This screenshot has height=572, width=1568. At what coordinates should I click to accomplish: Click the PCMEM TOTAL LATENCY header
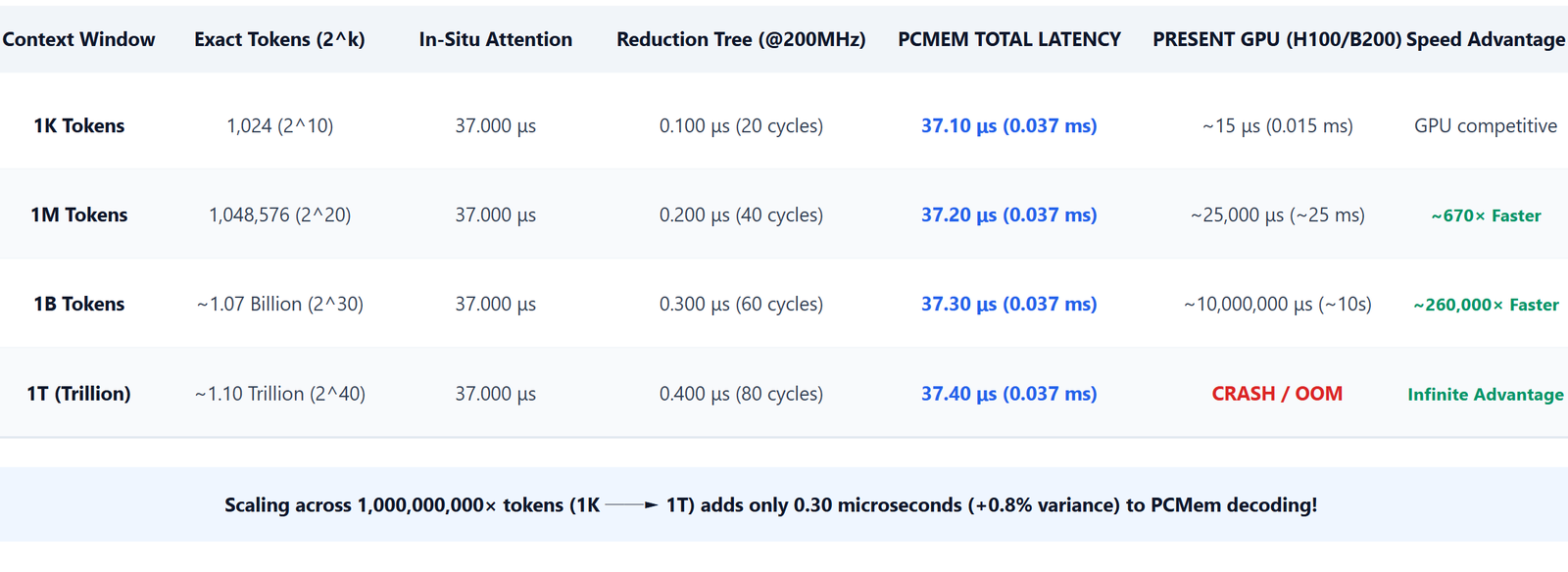pyautogui.click(x=1009, y=39)
